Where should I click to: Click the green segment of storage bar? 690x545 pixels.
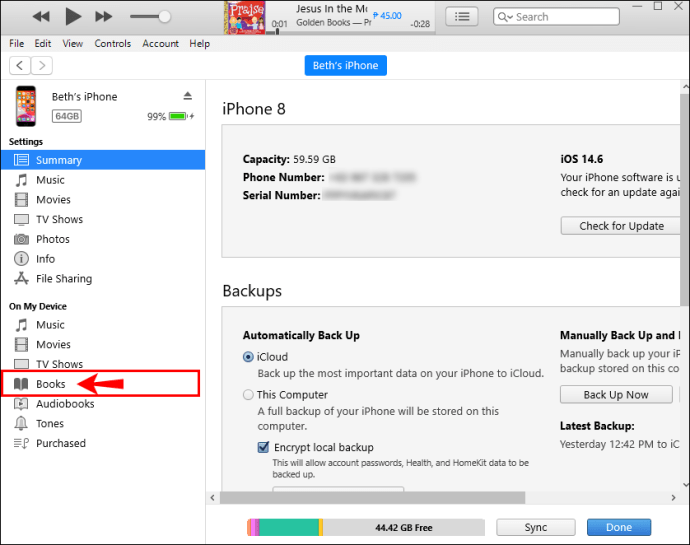coord(289,527)
